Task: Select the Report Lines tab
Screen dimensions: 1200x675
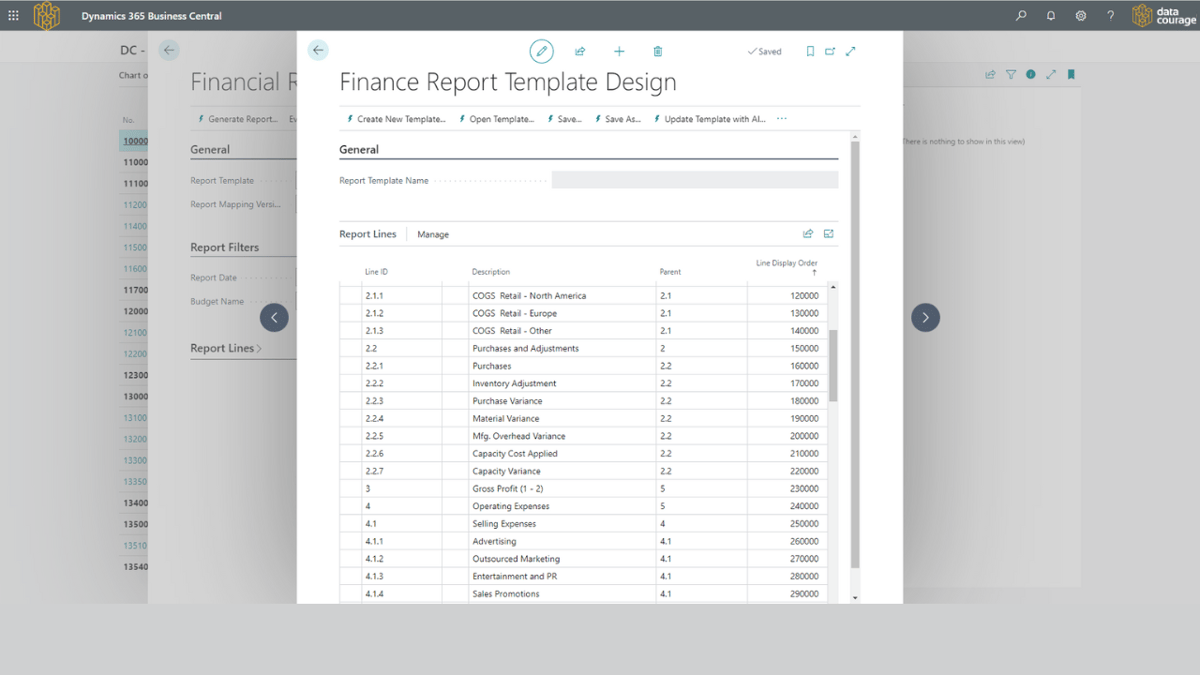Action: (368, 234)
